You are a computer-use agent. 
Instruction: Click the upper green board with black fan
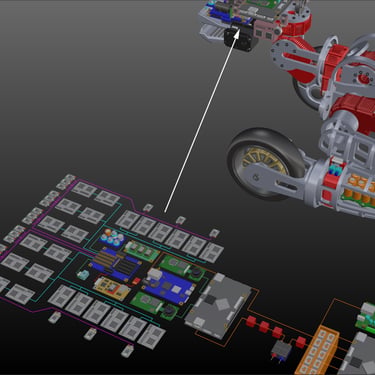click(182, 268)
